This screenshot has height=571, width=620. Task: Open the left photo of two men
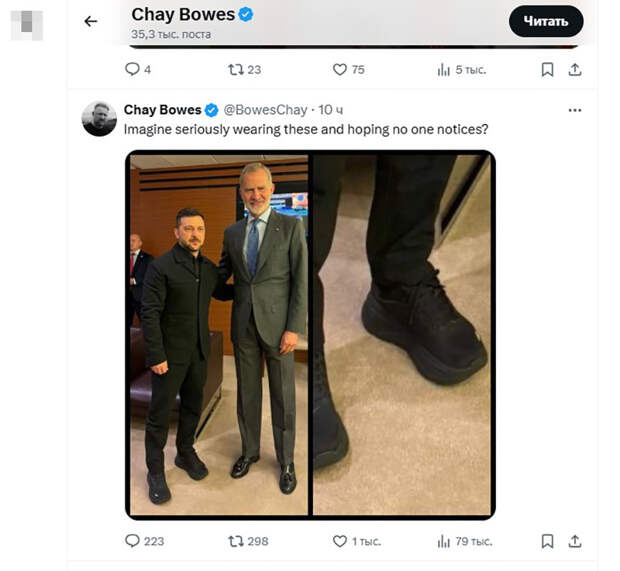click(219, 334)
